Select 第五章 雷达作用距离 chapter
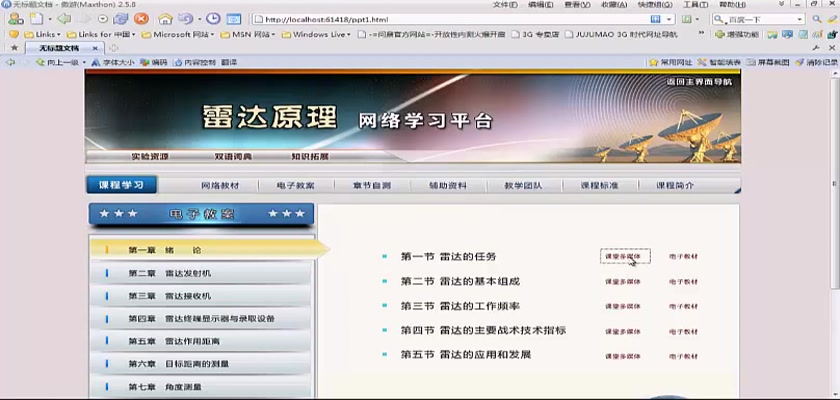The image size is (840, 400). pos(201,341)
